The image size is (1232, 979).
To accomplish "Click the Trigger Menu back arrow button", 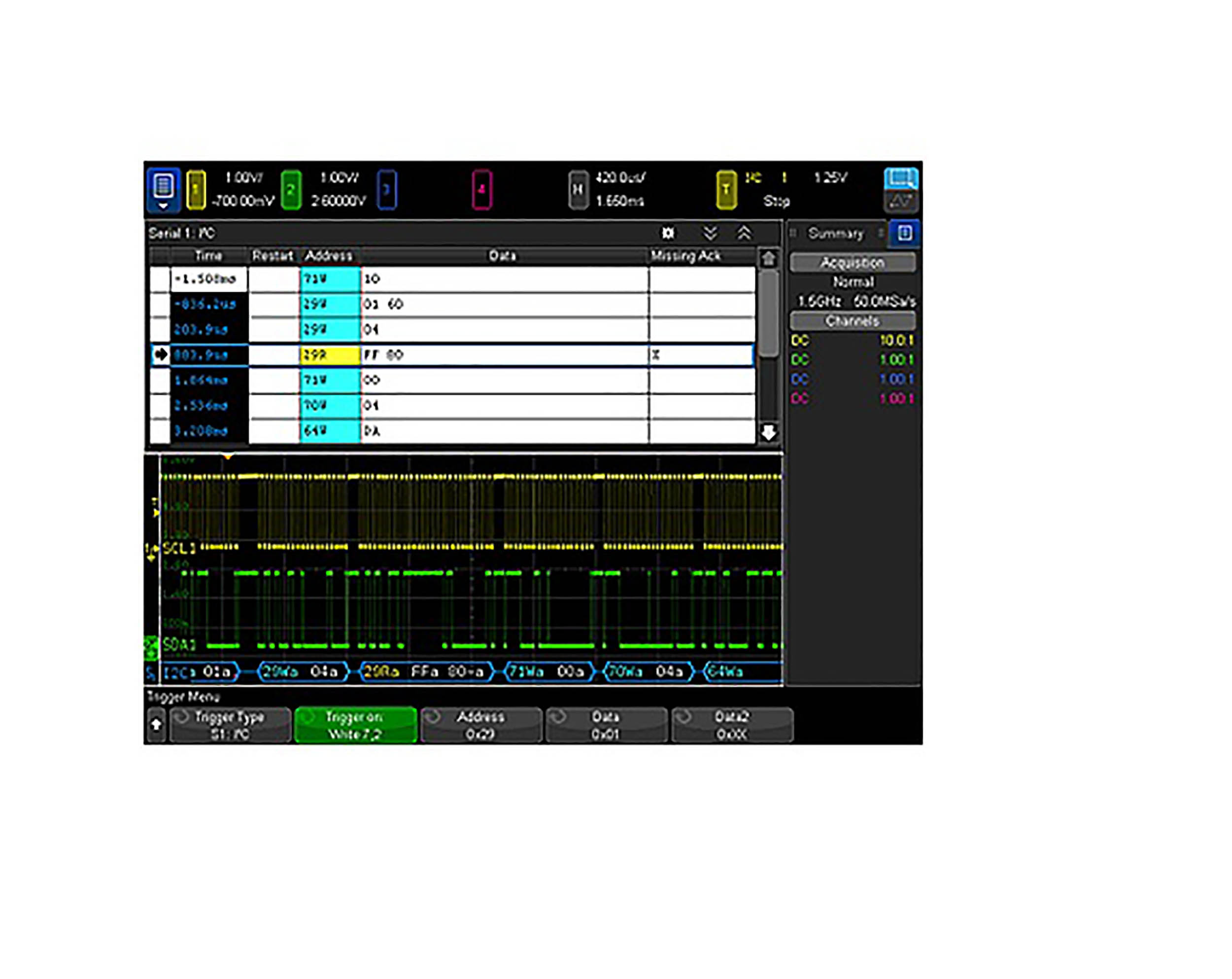I will click(156, 724).
